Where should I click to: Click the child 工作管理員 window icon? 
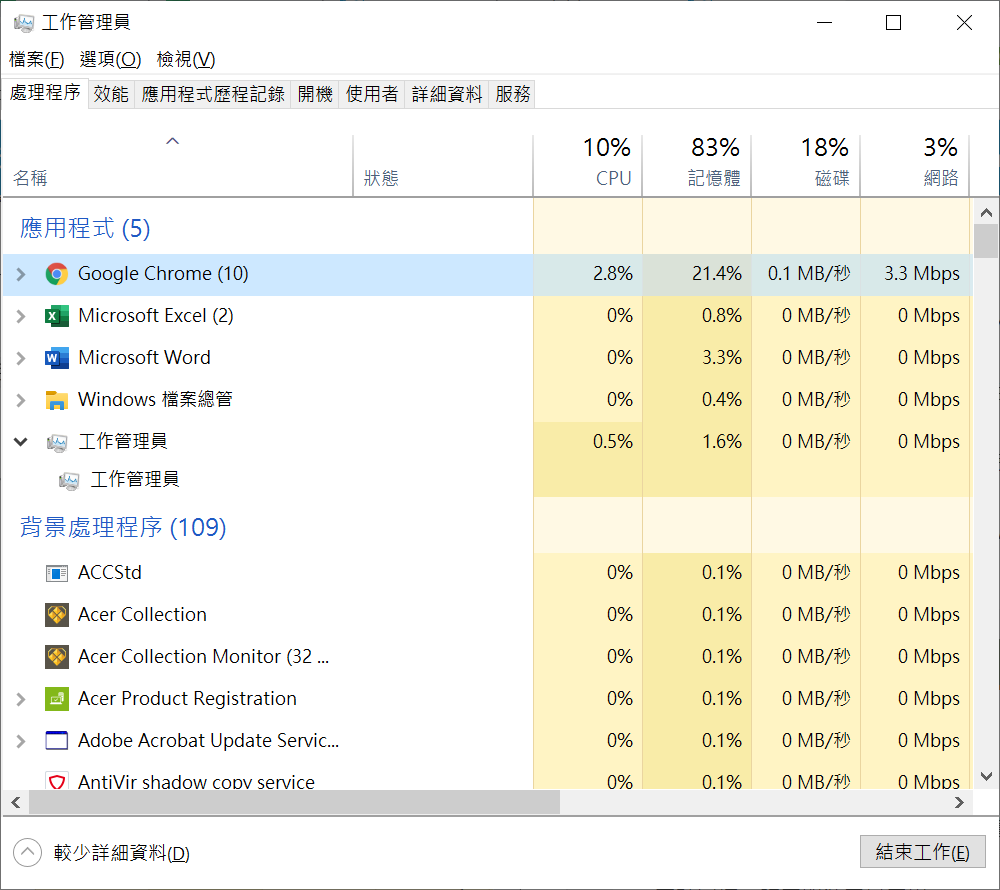[69, 480]
